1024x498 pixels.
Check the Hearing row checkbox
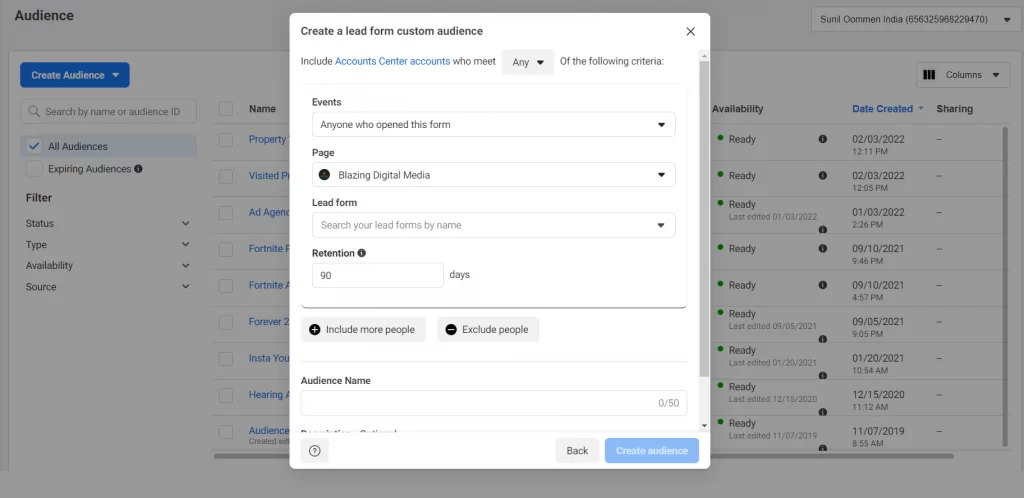pyautogui.click(x=226, y=395)
